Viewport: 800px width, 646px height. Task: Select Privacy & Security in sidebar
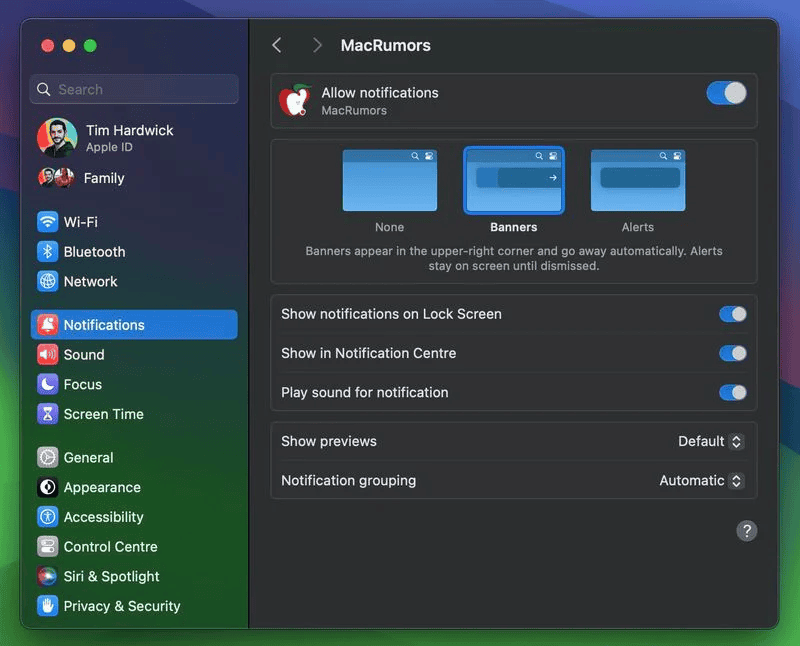point(121,606)
